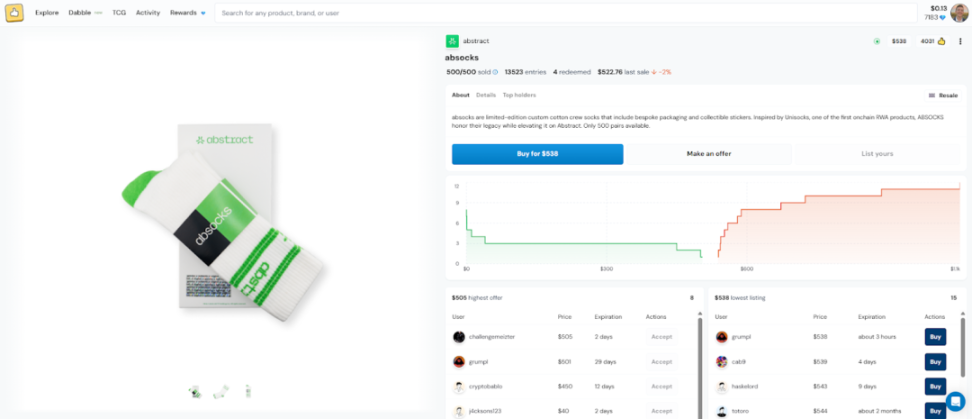Screen dimensions: 972x419
Task: Click cryptobablo's avatar icon
Action: pos(459,386)
